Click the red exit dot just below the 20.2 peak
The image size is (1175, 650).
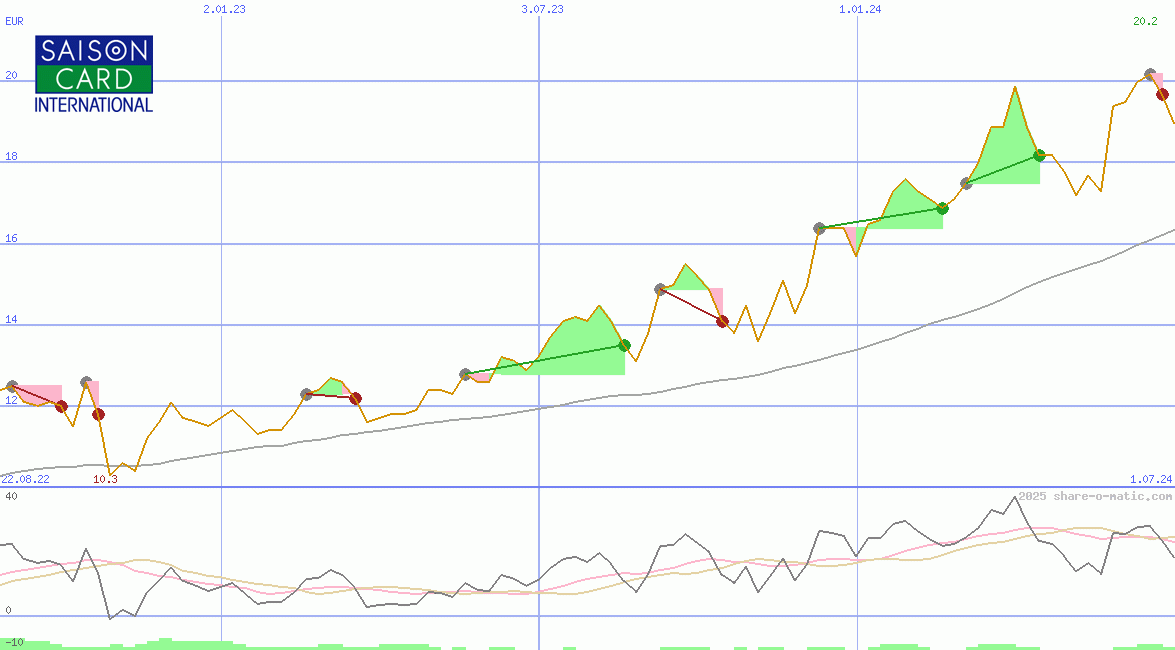1162,94
